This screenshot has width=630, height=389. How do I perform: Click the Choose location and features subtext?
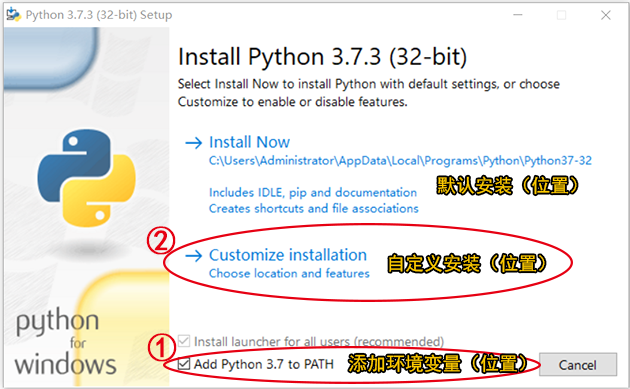pos(289,273)
